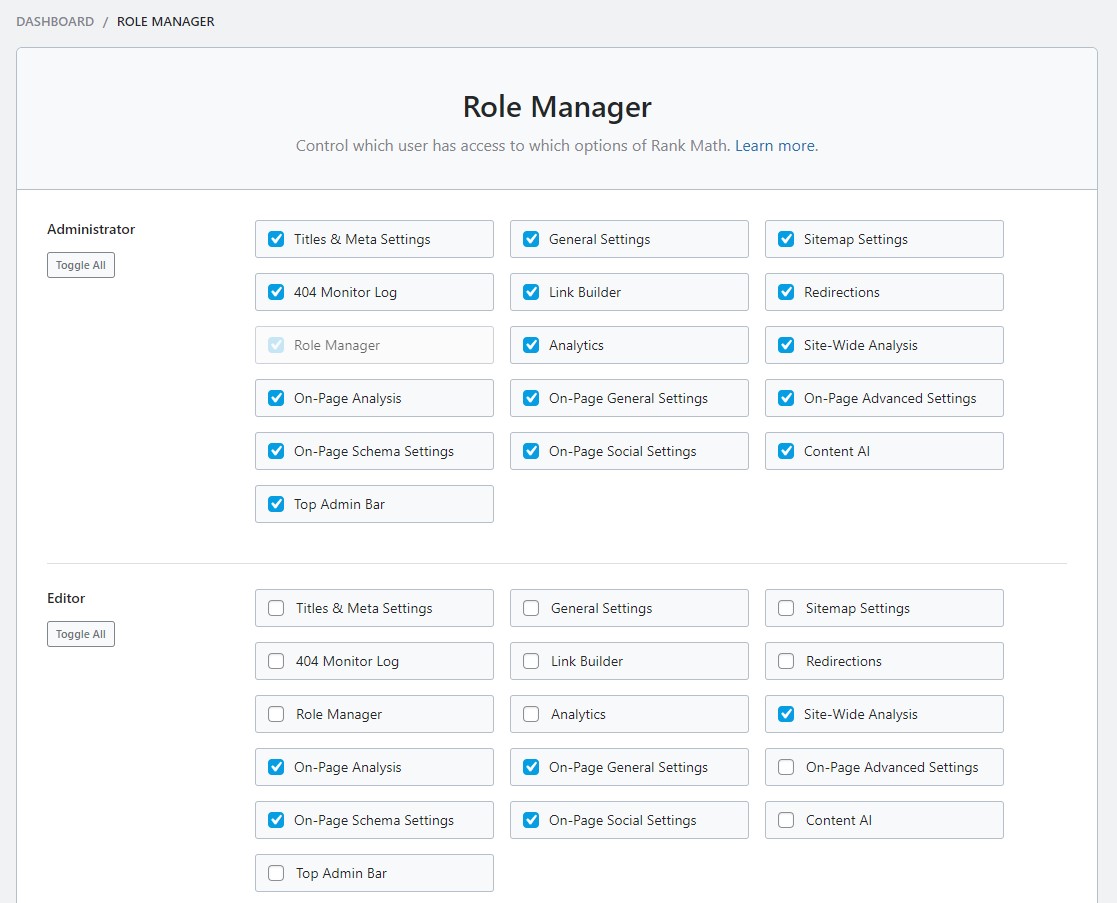This screenshot has height=903, width=1117.
Task: Uncheck Administrator On-Page Social Settings
Action: click(x=531, y=451)
